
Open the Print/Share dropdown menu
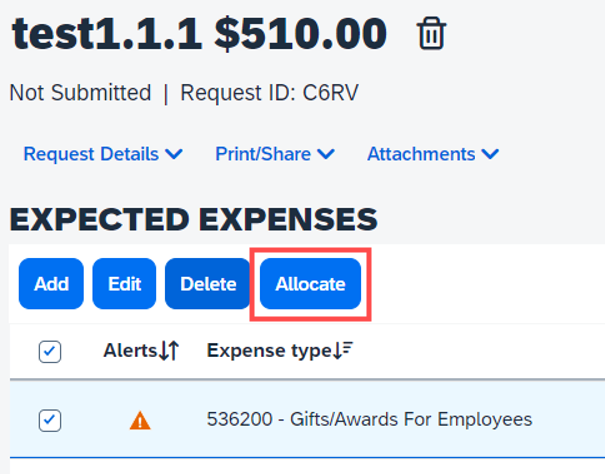[275, 154]
